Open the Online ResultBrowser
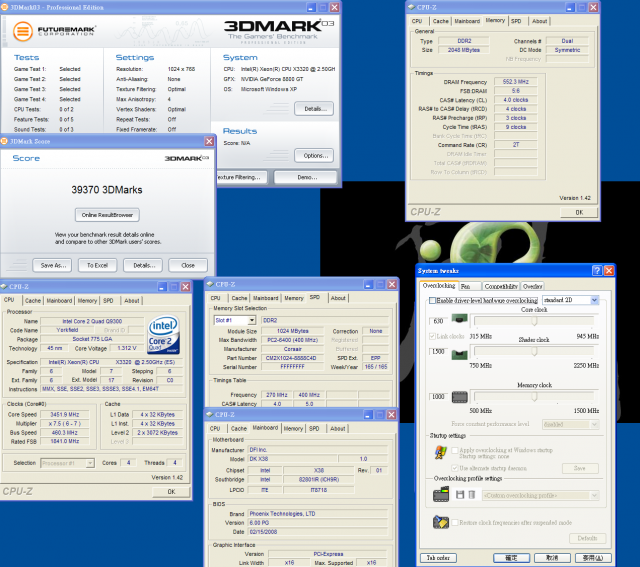 pos(107,215)
